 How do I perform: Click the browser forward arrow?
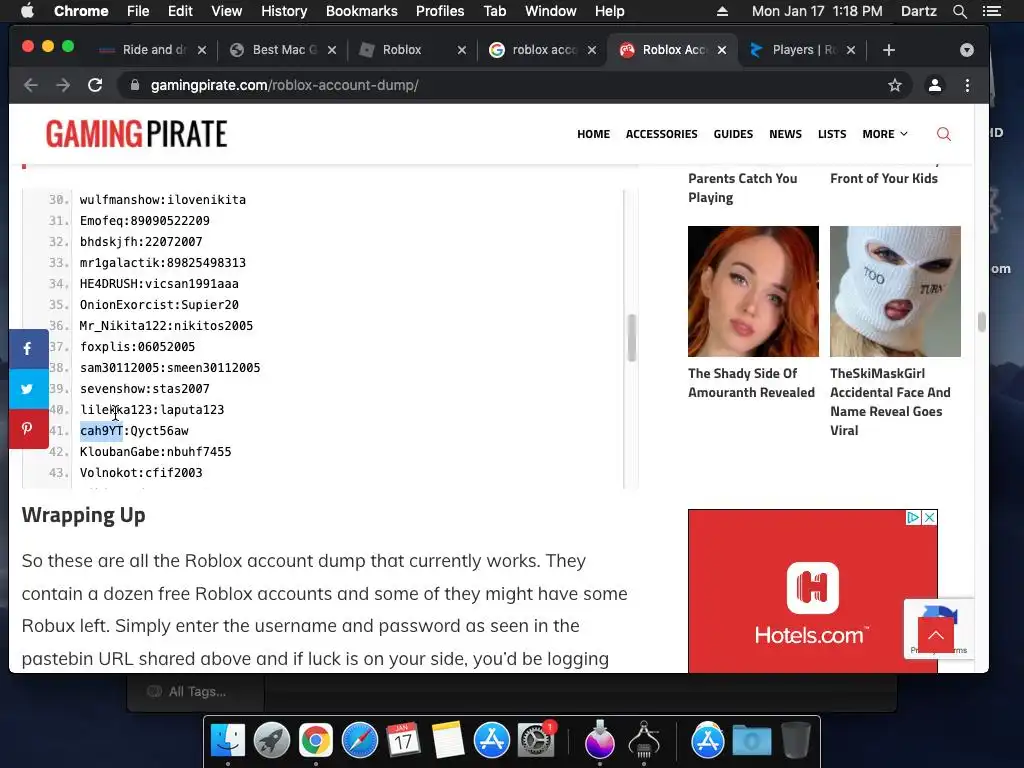(63, 86)
